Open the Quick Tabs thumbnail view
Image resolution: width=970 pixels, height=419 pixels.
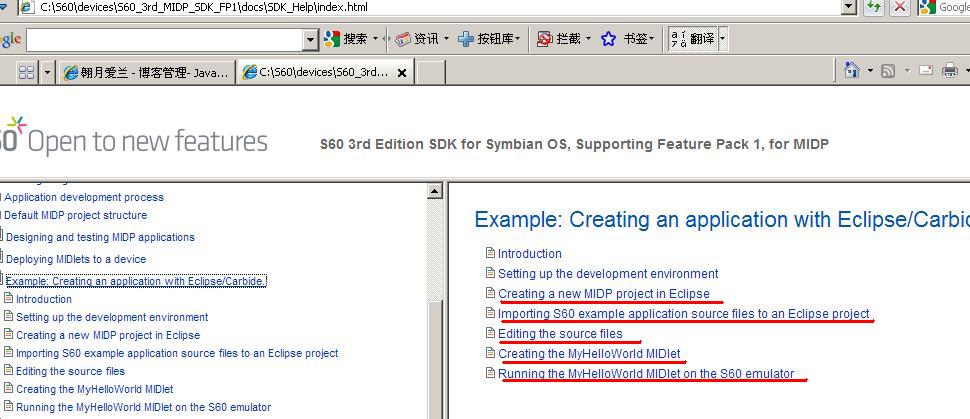(x=27, y=72)
